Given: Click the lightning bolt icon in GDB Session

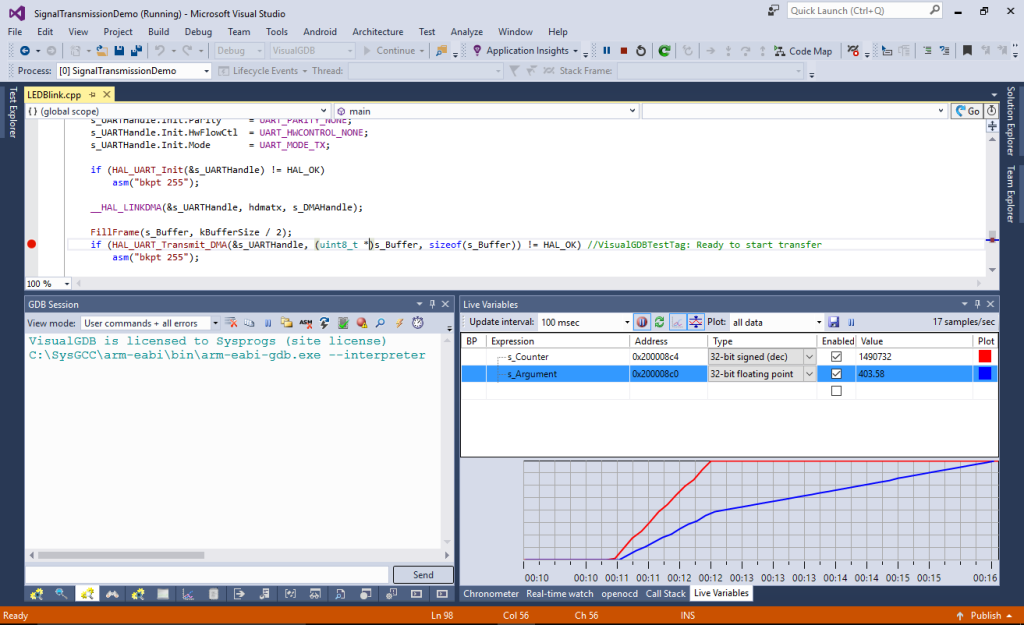Looking at the screenshot, I should (x=399, y=323).
